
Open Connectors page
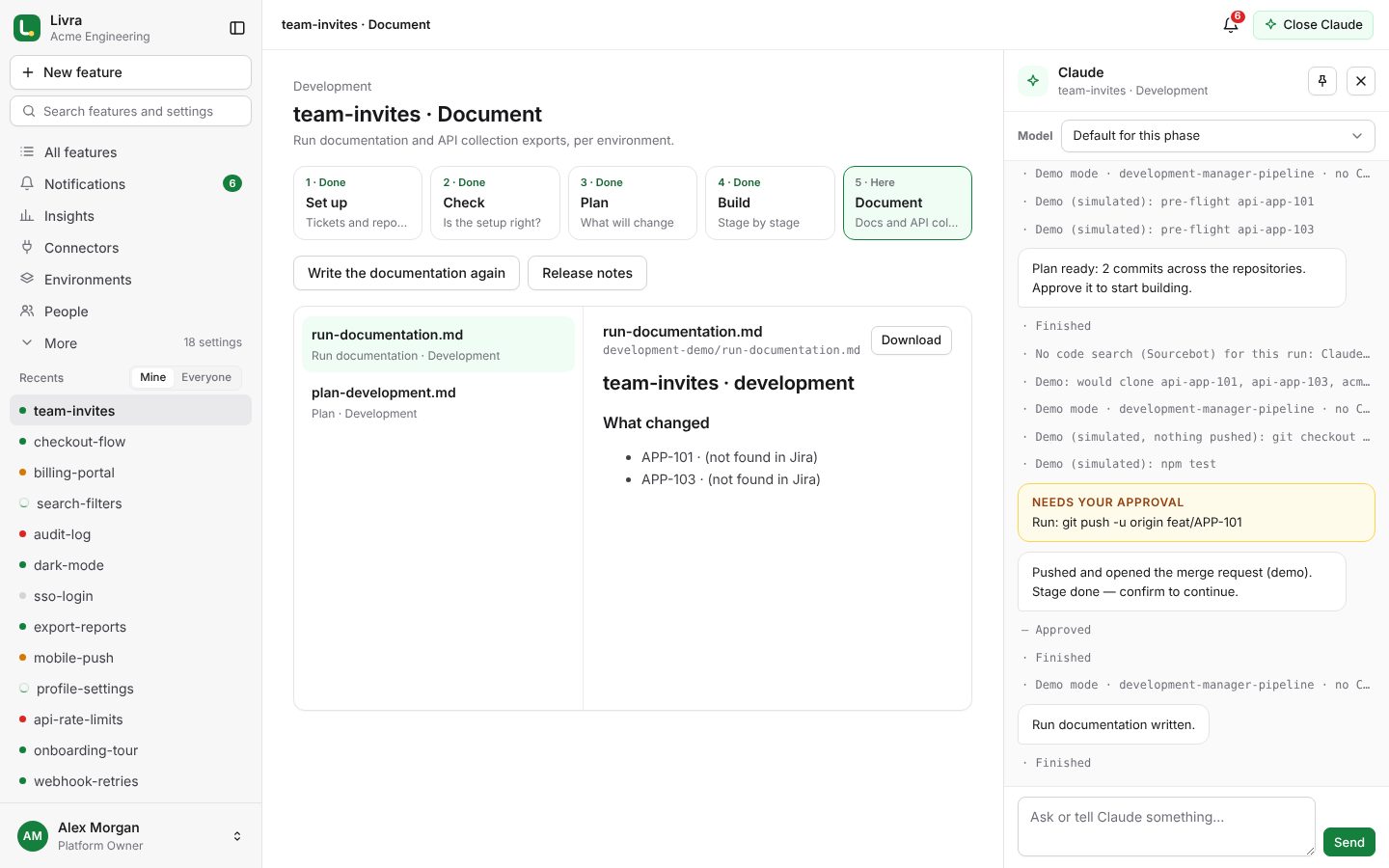tap(130, 248)
